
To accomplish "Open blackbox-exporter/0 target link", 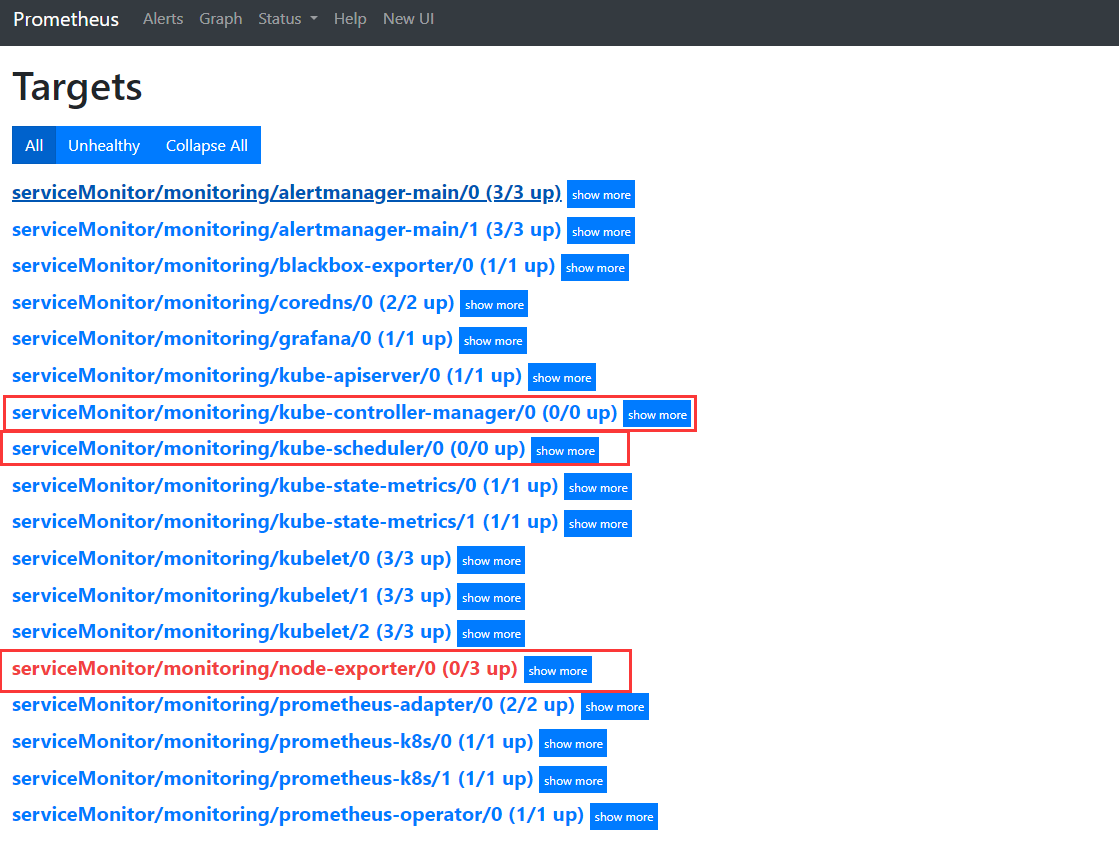I will pos(283,266).
